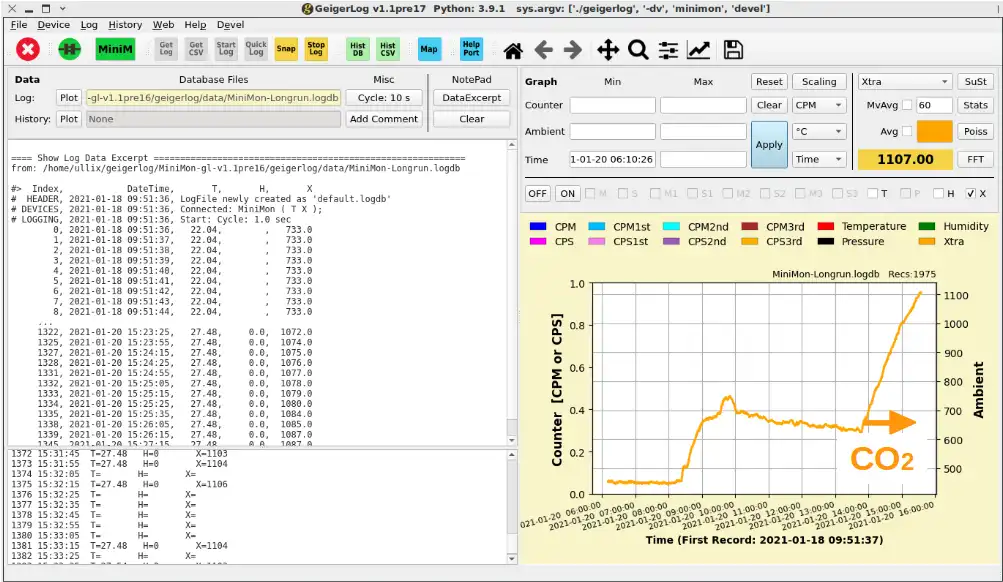
Task: Toggle the green device connection icon
Action: 69,49
